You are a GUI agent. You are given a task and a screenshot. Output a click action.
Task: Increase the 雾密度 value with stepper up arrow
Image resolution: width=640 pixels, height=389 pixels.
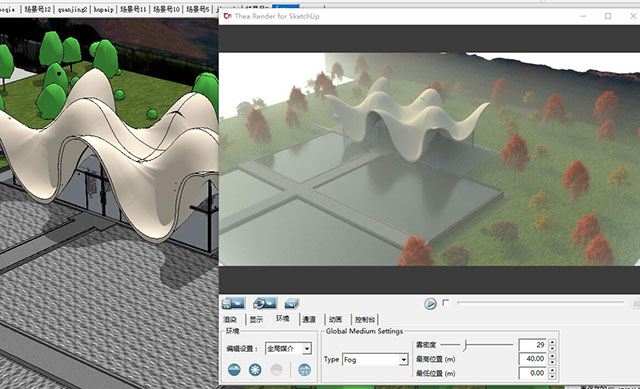(x=552, y=342)
